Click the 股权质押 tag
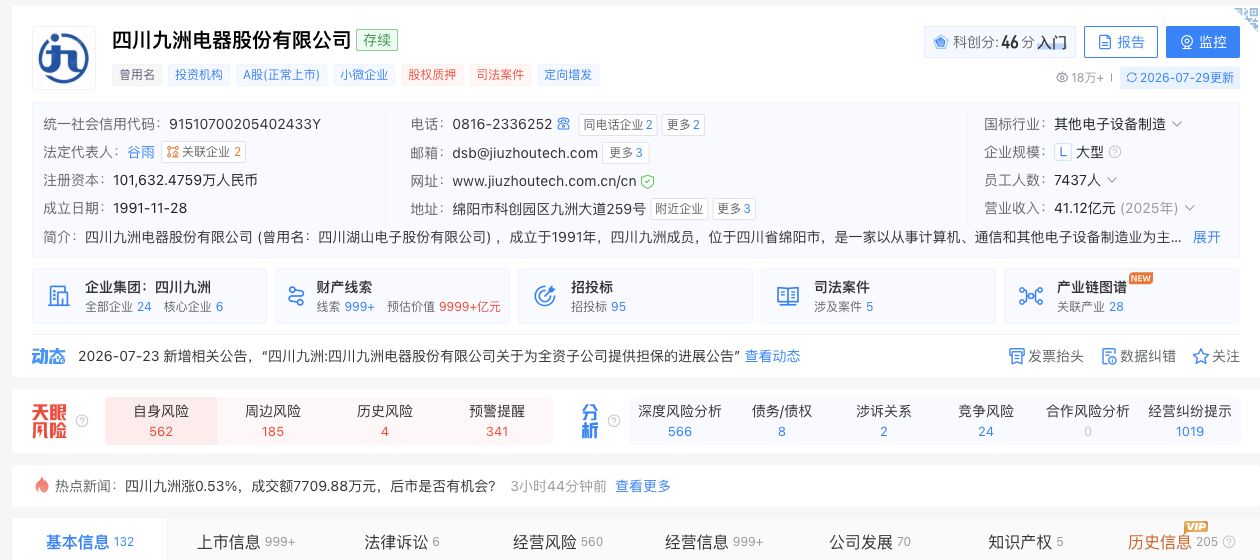1260x560 pixels. click(x=432, y=74)
